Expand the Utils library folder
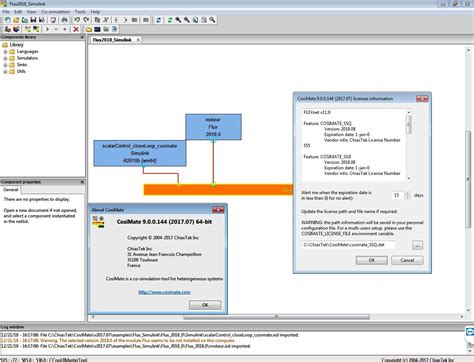The width and height of the screenshot is (474, 362). click(x=5, y=71)
